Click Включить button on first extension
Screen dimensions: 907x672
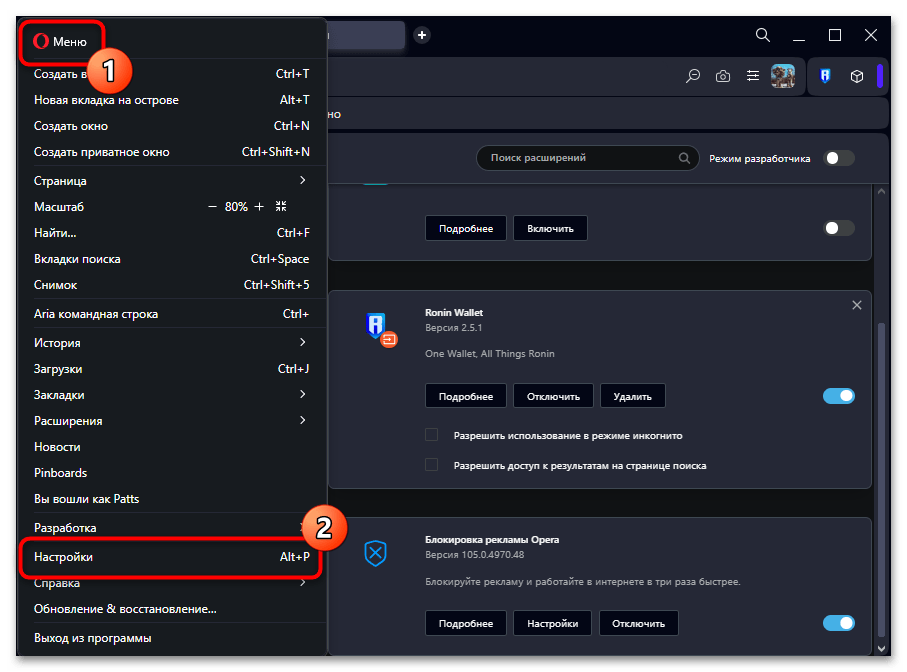point(550,228)
